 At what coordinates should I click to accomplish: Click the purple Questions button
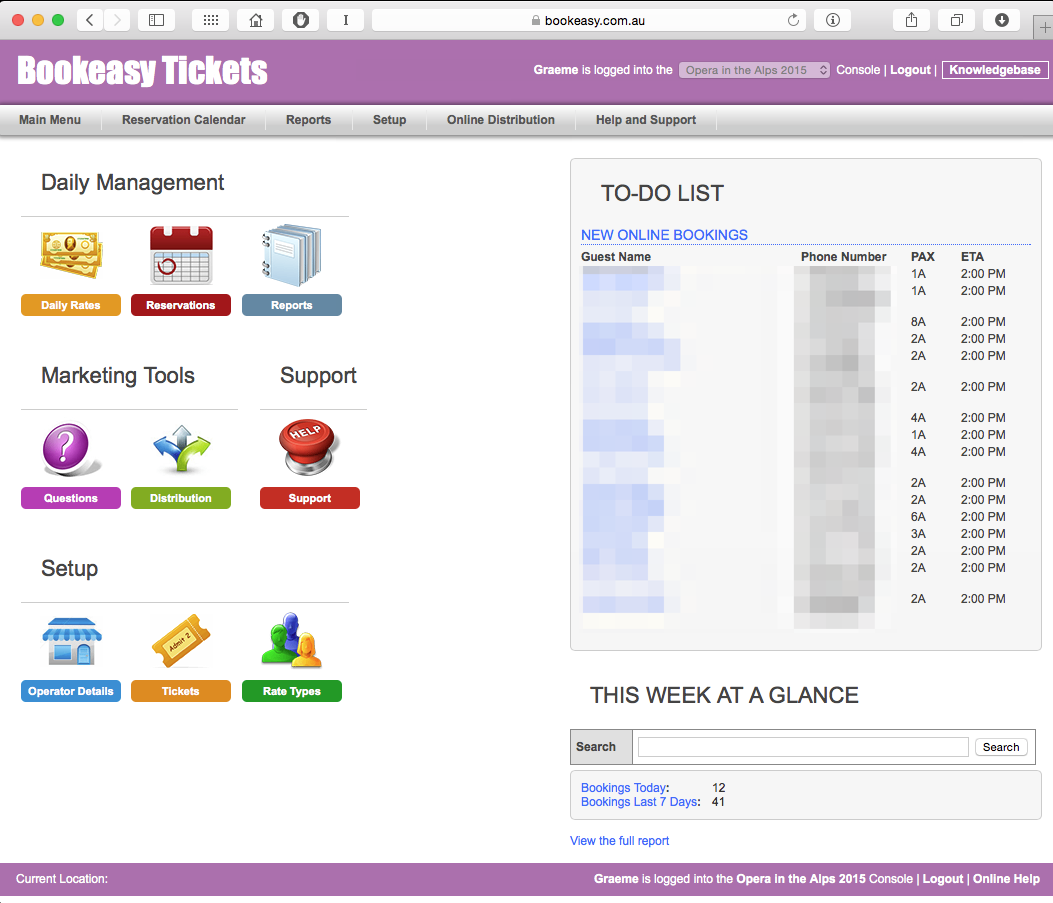coord(71,498)
